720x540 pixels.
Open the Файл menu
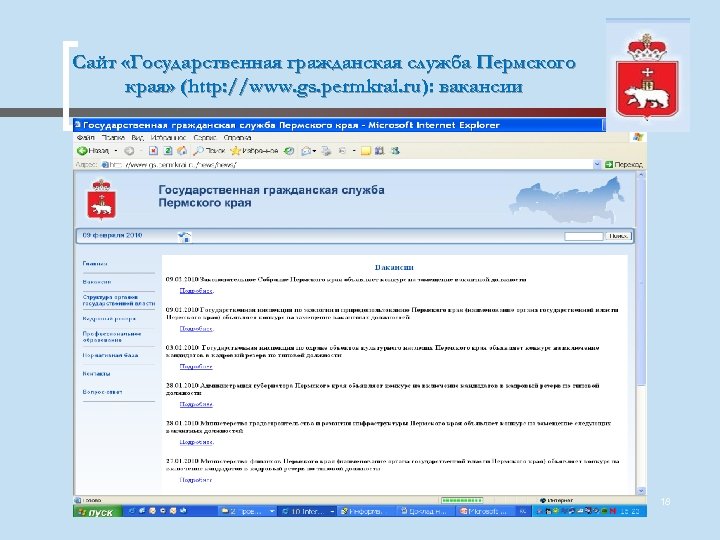pyautogui.click(x=85, y=137)
